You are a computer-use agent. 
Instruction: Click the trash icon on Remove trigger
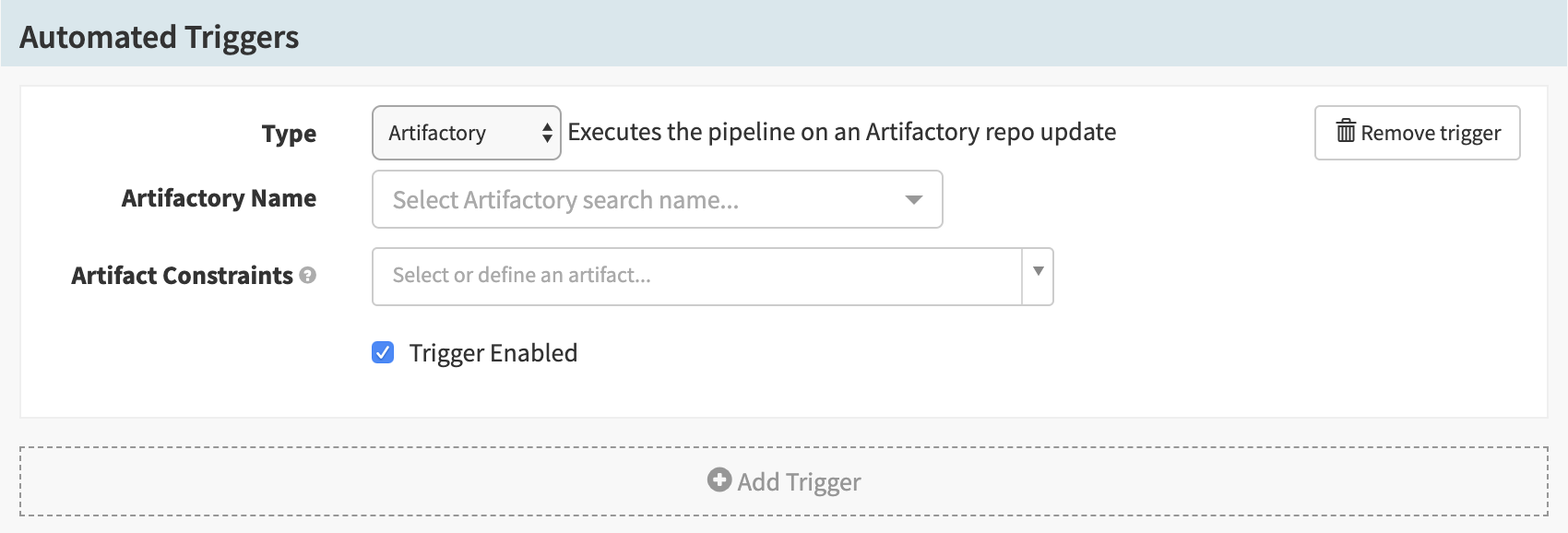click(1346, 132)
